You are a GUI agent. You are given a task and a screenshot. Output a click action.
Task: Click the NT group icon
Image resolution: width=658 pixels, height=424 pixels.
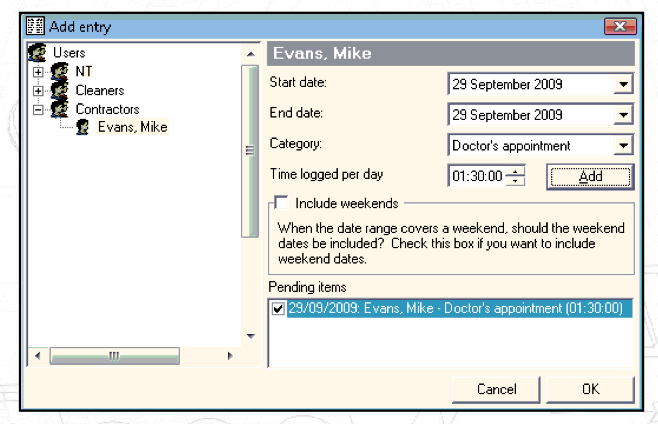pos(60,71)
